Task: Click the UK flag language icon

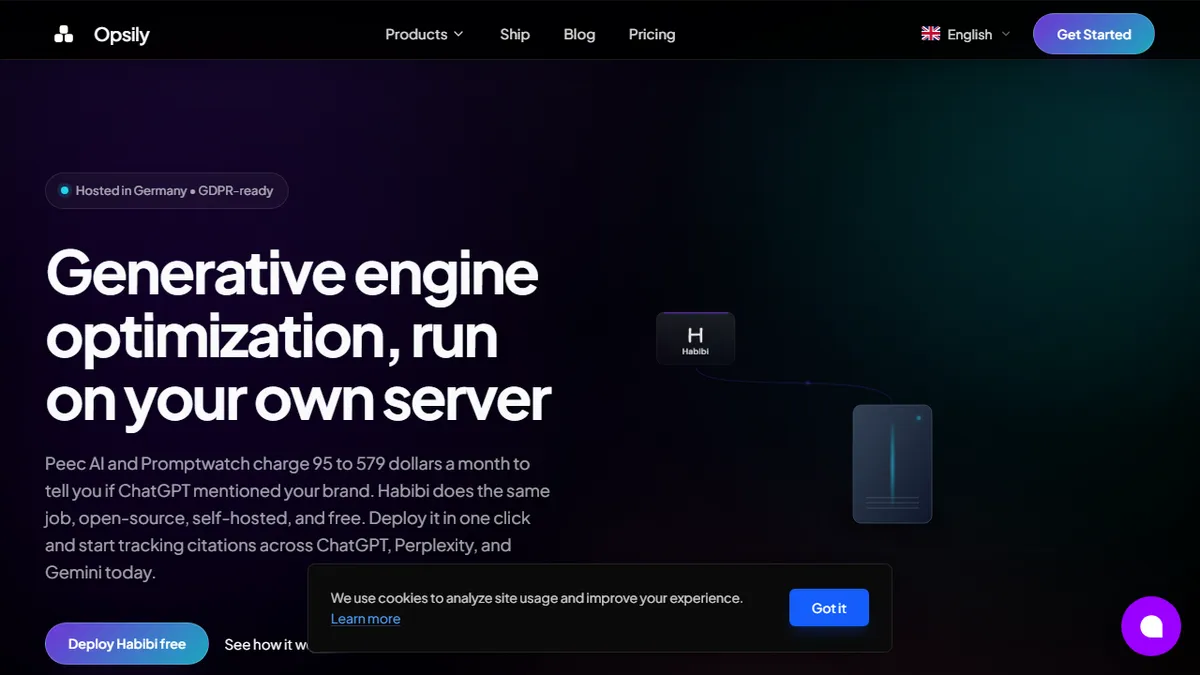Action: pyautogui.click(x=931, y=34)
